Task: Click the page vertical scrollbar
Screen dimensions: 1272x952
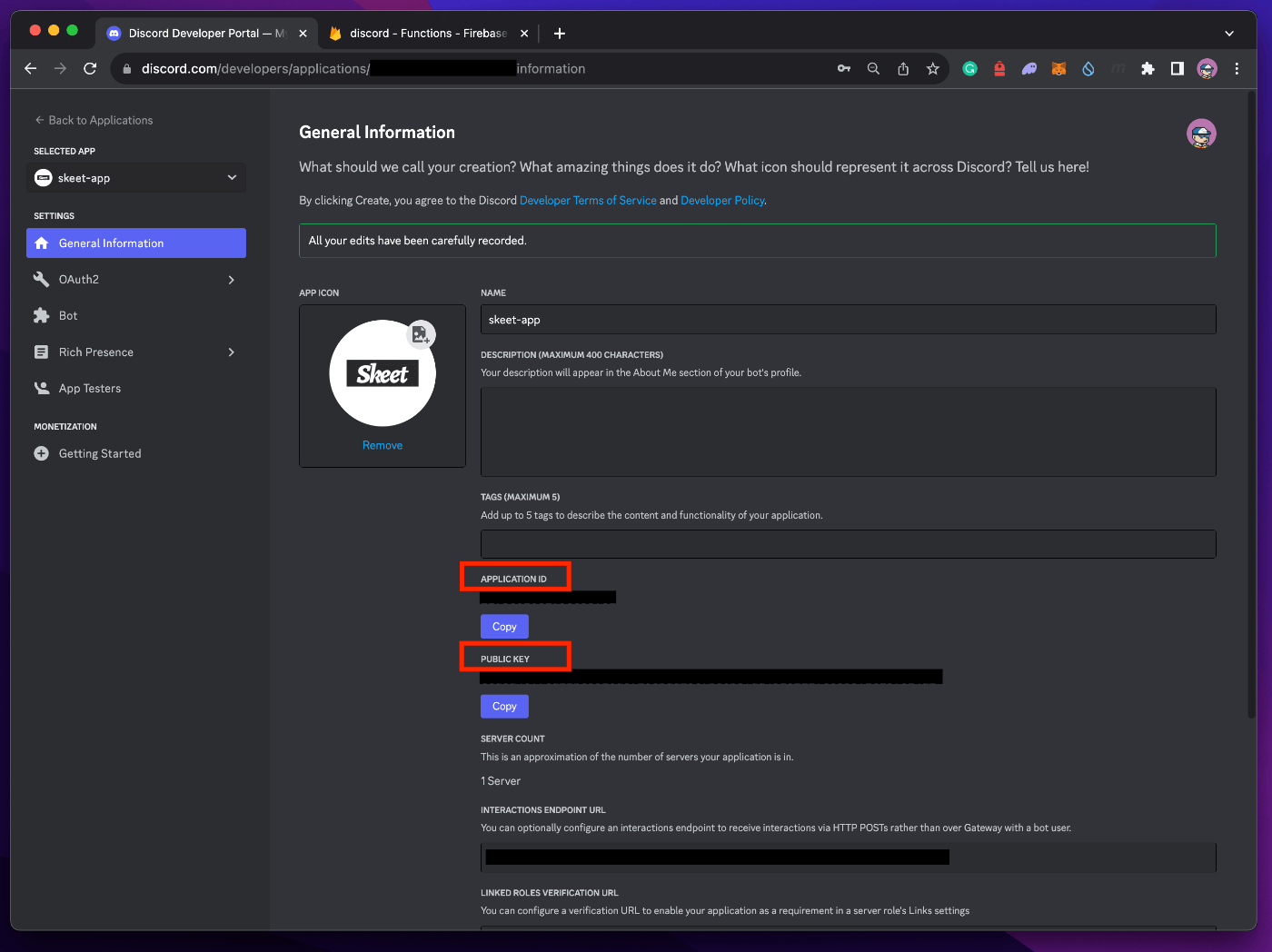Action: point(1251,404)
